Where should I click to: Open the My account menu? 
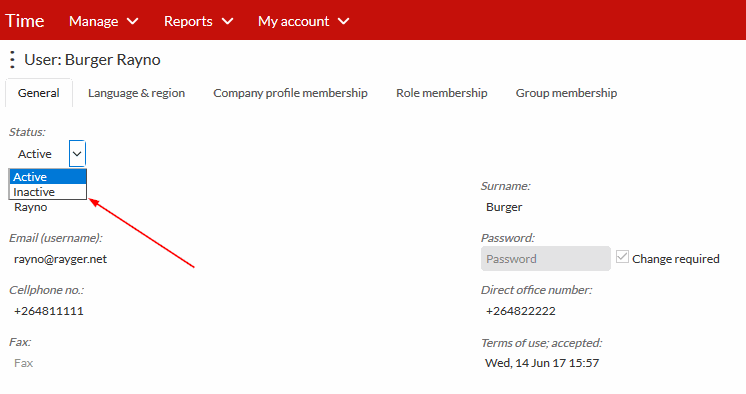point(304,21)
